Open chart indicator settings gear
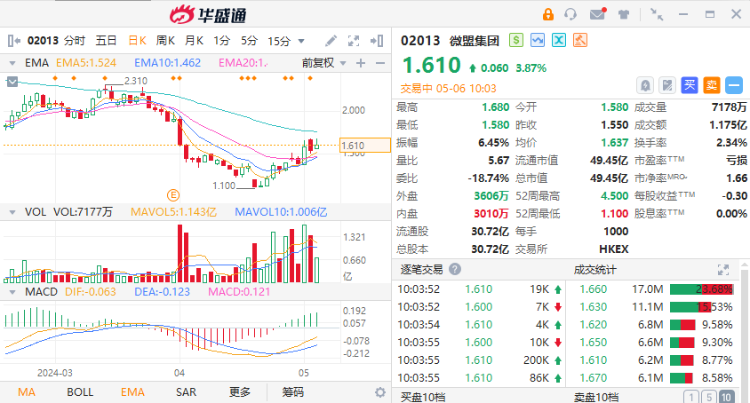 [380, 392]
